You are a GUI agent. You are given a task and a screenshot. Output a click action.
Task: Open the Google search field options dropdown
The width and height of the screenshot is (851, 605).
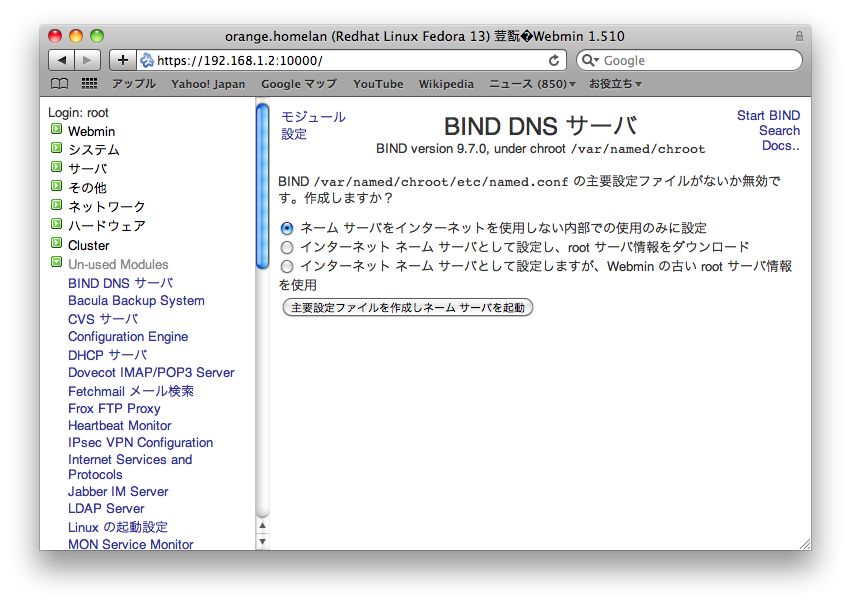point(591,59)
